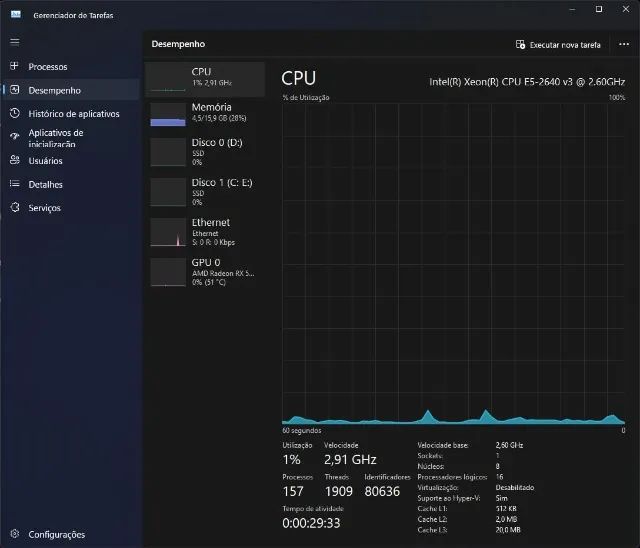Select the CPU performance item
The height and width of the screenshot is (548, 640).
(205, 79)
